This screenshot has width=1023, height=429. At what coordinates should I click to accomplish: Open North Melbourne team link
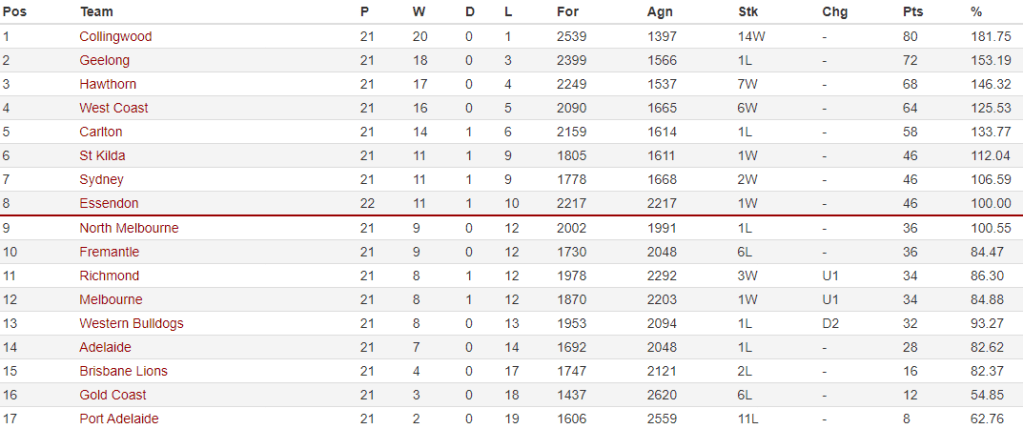[129, 228]
